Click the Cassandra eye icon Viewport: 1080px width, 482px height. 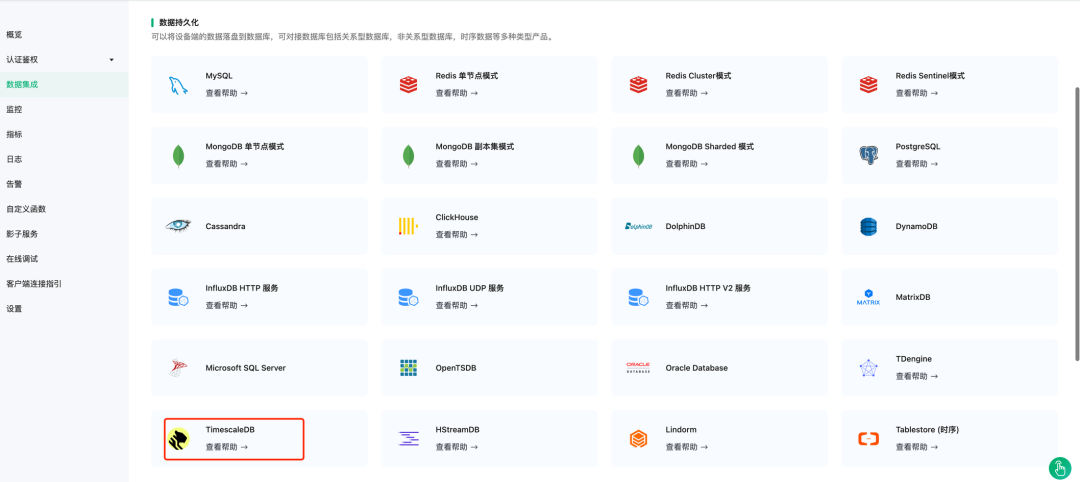point(178,226)
